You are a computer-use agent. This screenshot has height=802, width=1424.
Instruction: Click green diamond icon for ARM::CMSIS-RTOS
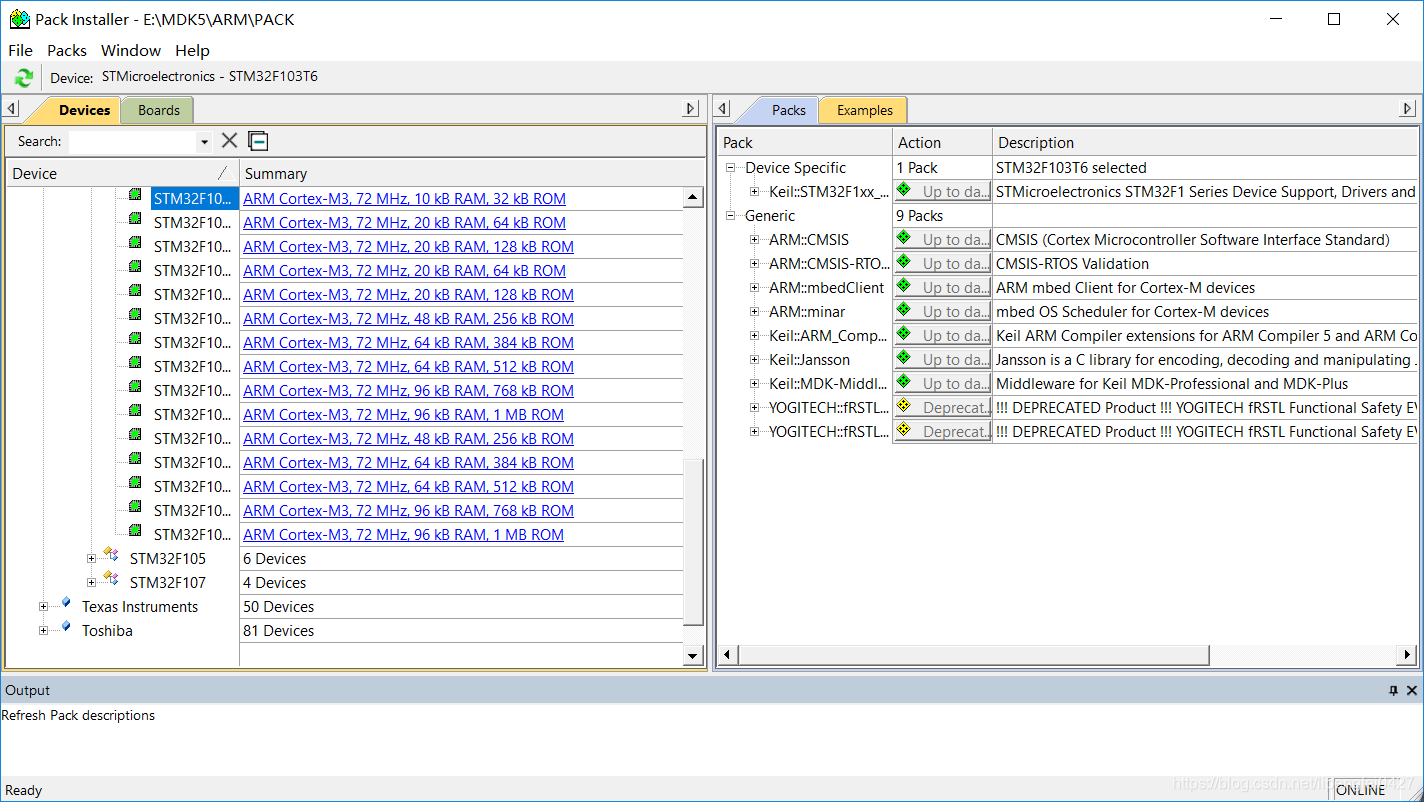point(904,262)
